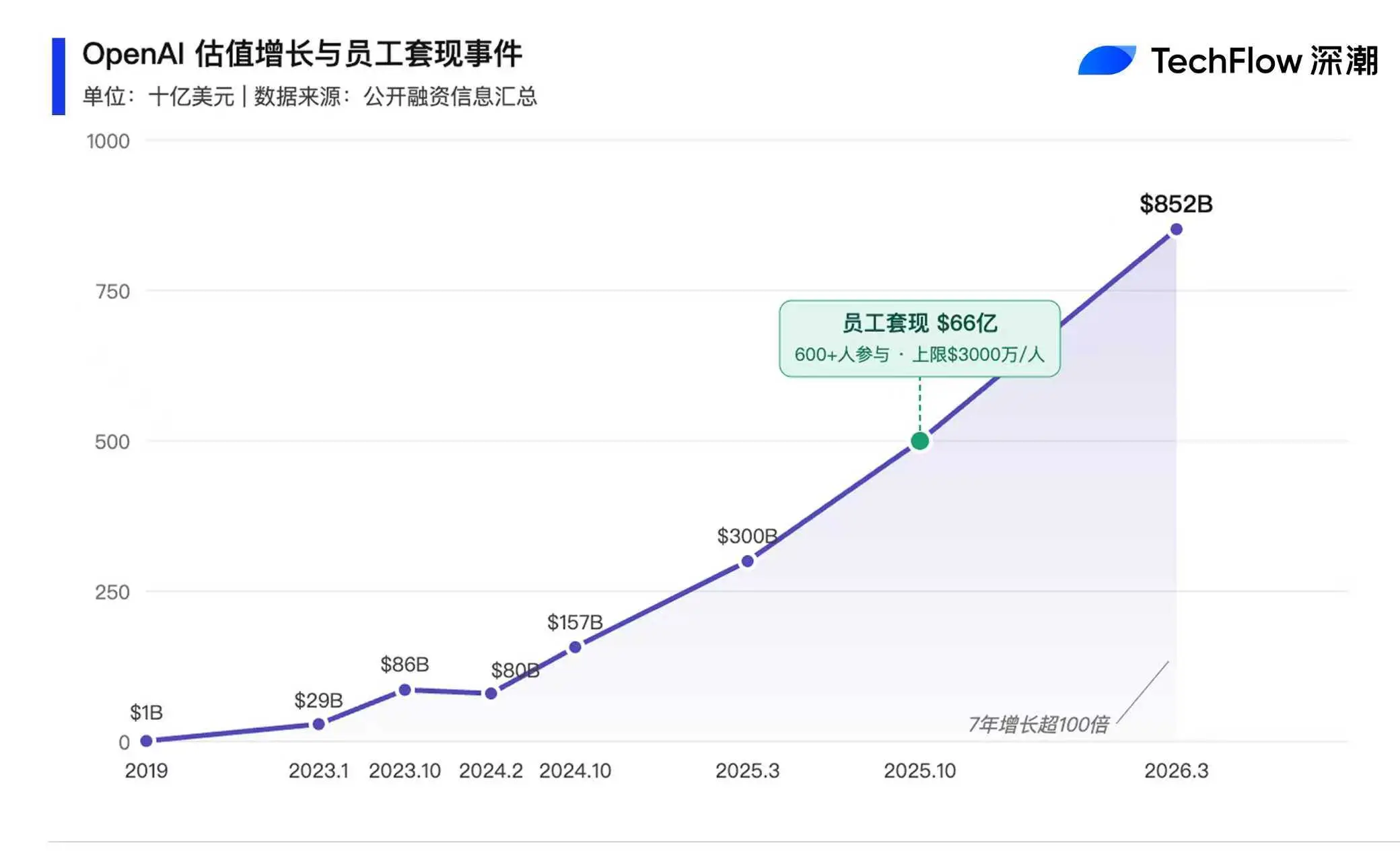
Task: Click the 2019 x-axis label
Action: tap(146, 770)
